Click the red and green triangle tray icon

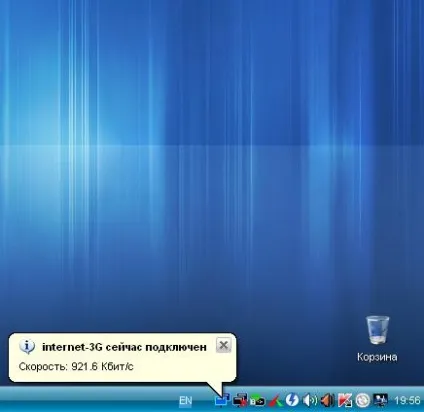click(x=275, y=400)
